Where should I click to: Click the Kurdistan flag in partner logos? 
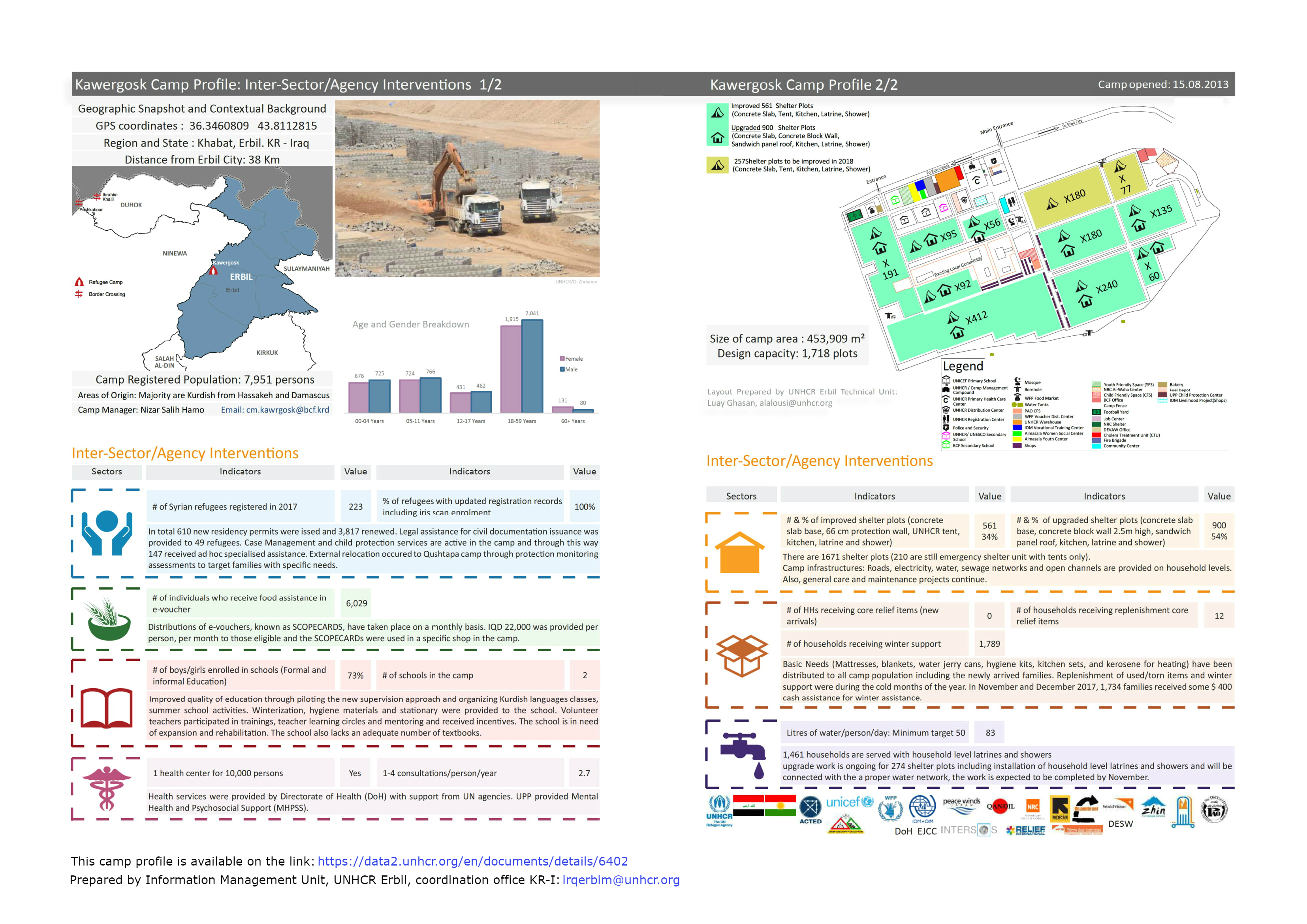tap(780, 805)
